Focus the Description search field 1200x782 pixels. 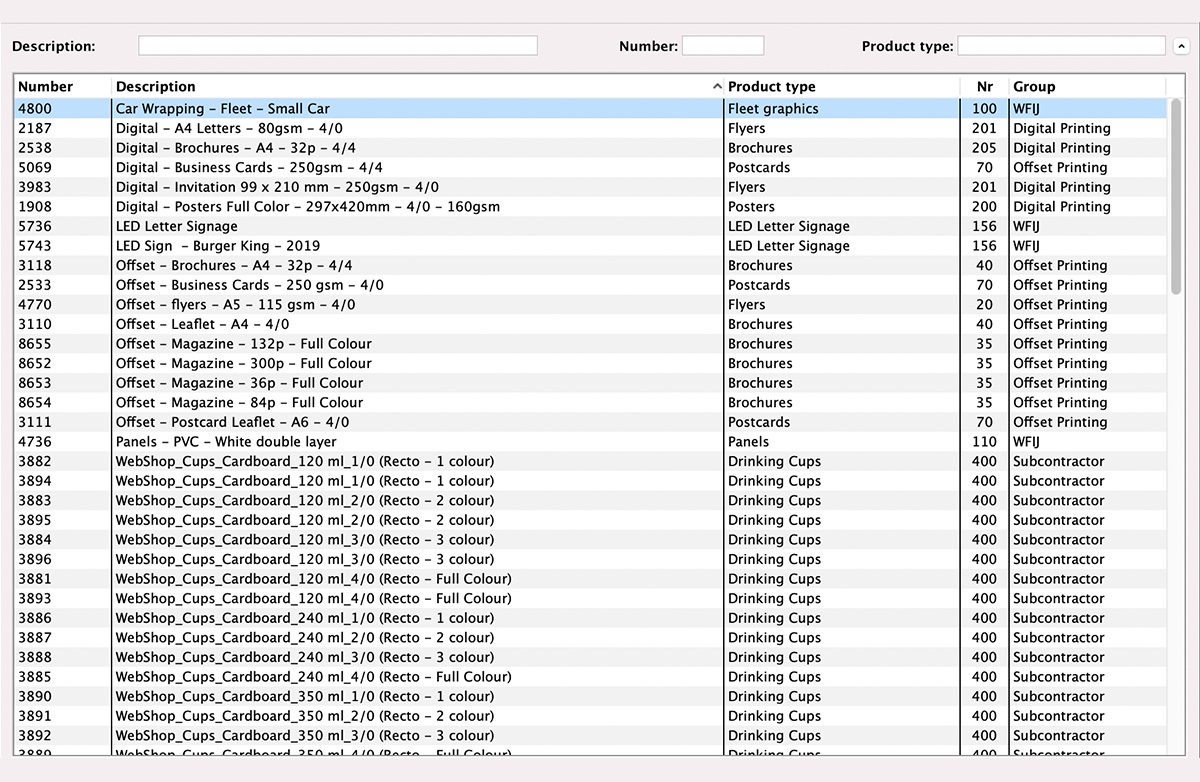tap(337, 46)
